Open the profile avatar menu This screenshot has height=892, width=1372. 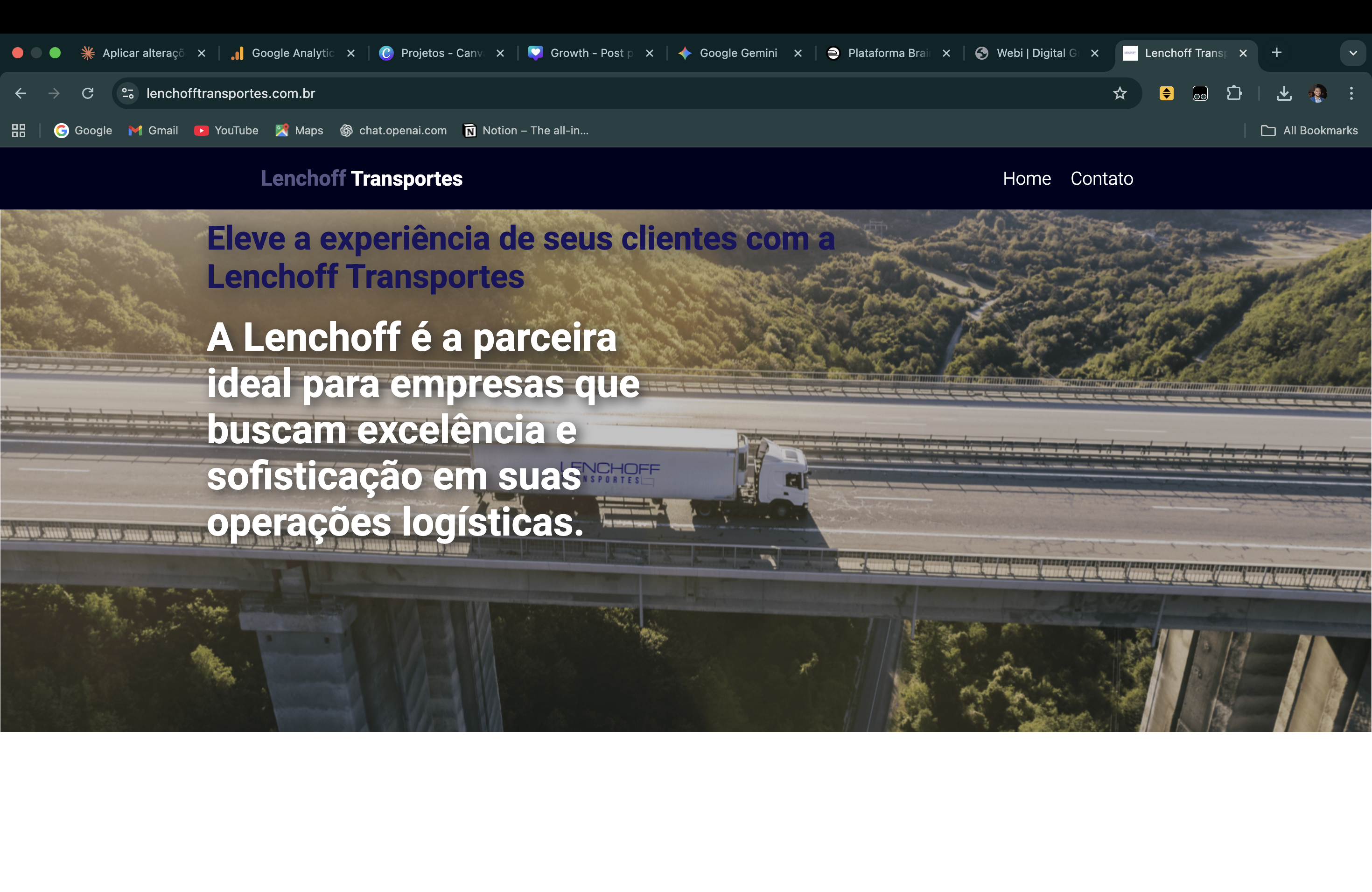[x=1318, y=93]
